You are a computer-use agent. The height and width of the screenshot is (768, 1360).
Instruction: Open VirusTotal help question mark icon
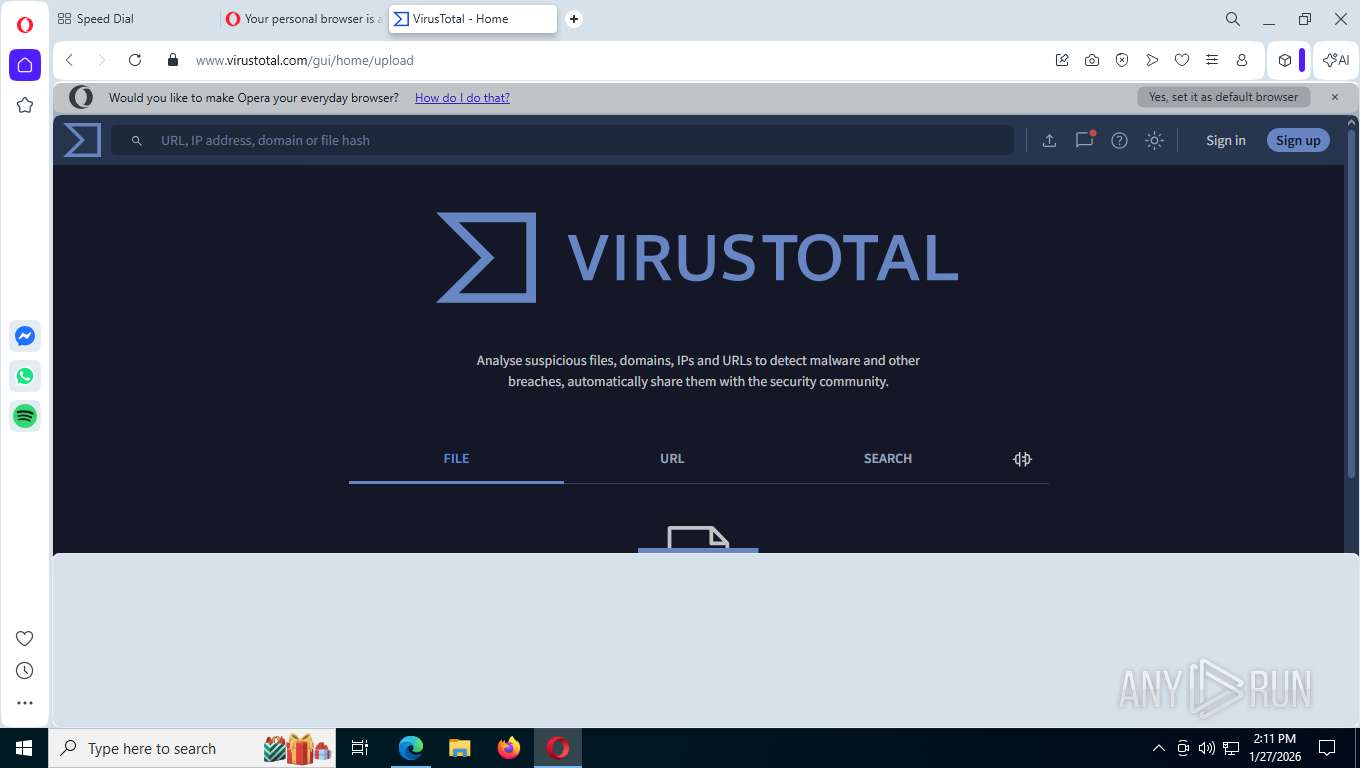coord(1119,140)
